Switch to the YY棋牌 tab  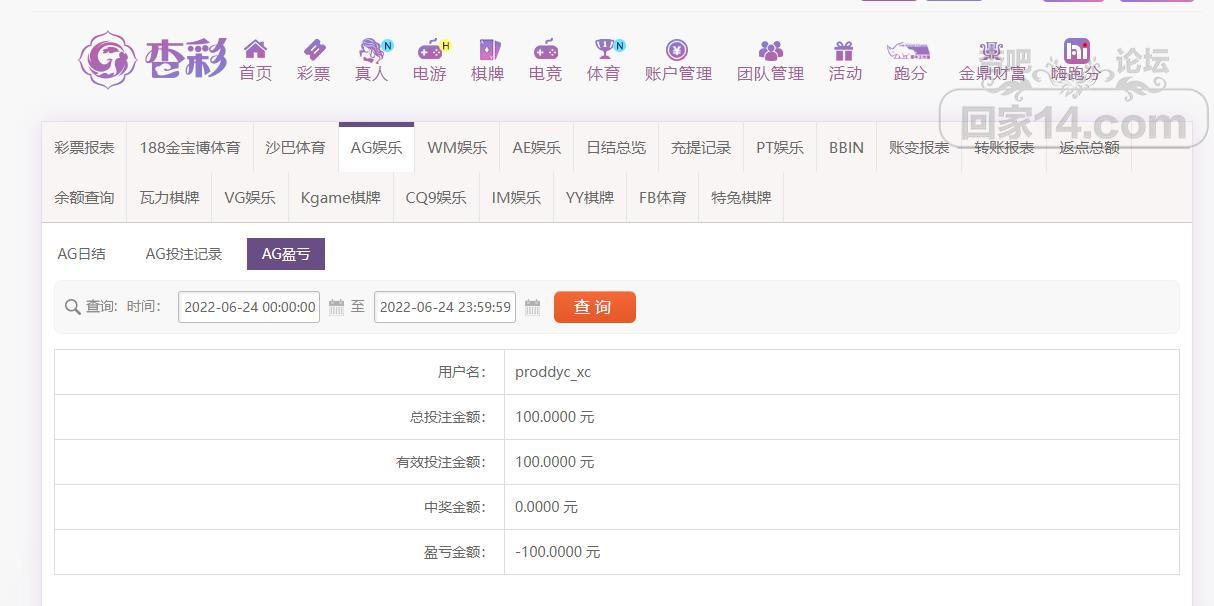[590, 197]
